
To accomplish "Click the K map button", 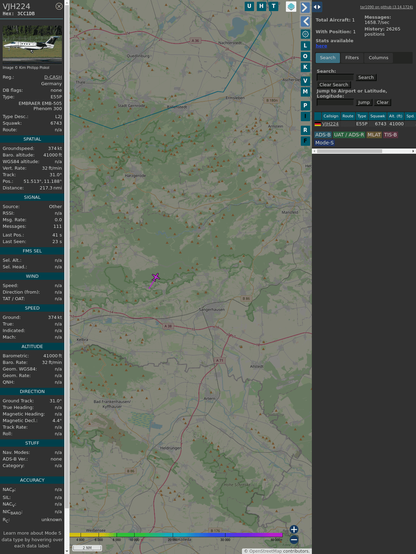I will (x=305, y=67).
